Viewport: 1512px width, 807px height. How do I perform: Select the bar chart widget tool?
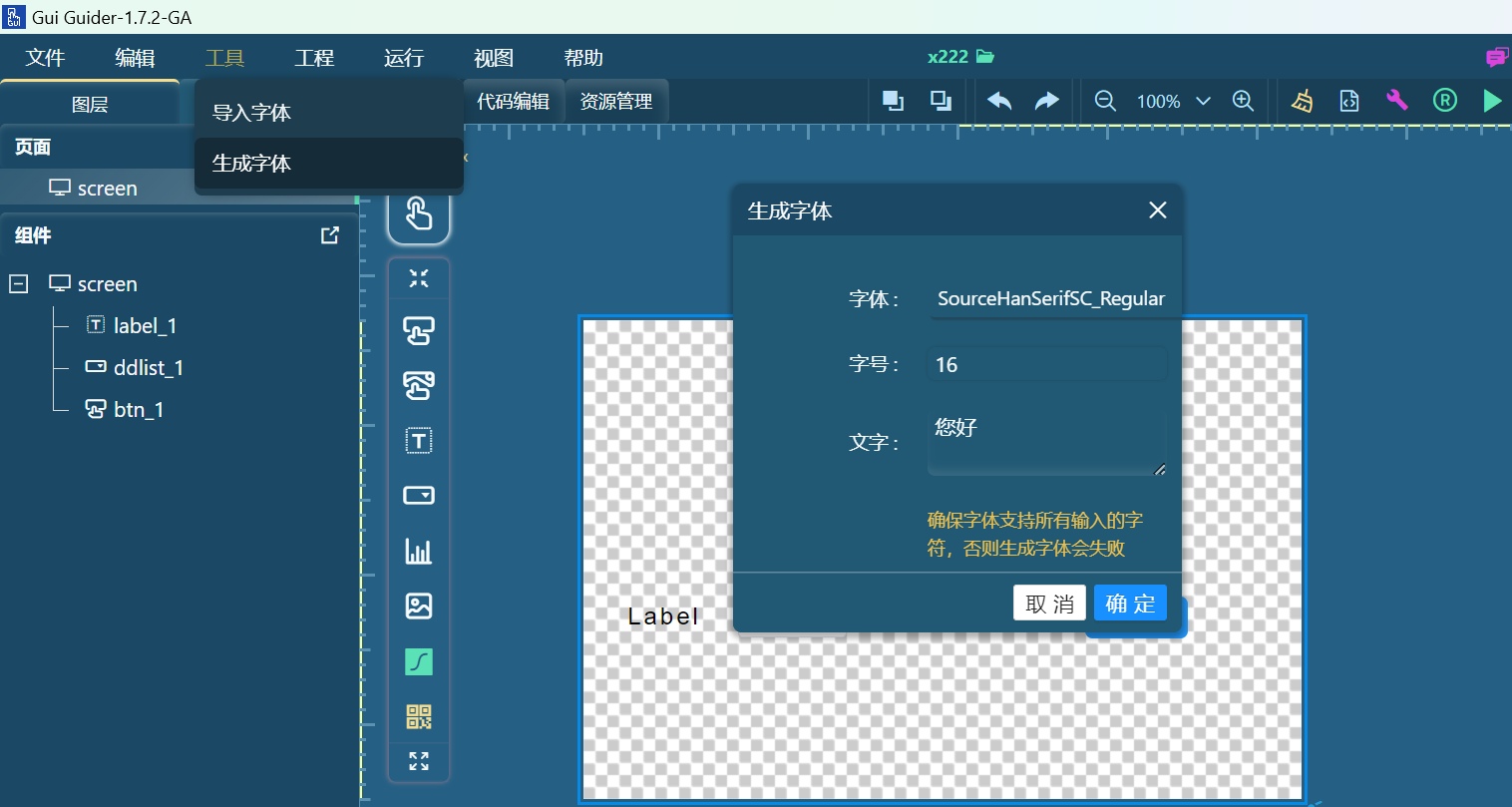pyautogui.click(x=419, y=551)
